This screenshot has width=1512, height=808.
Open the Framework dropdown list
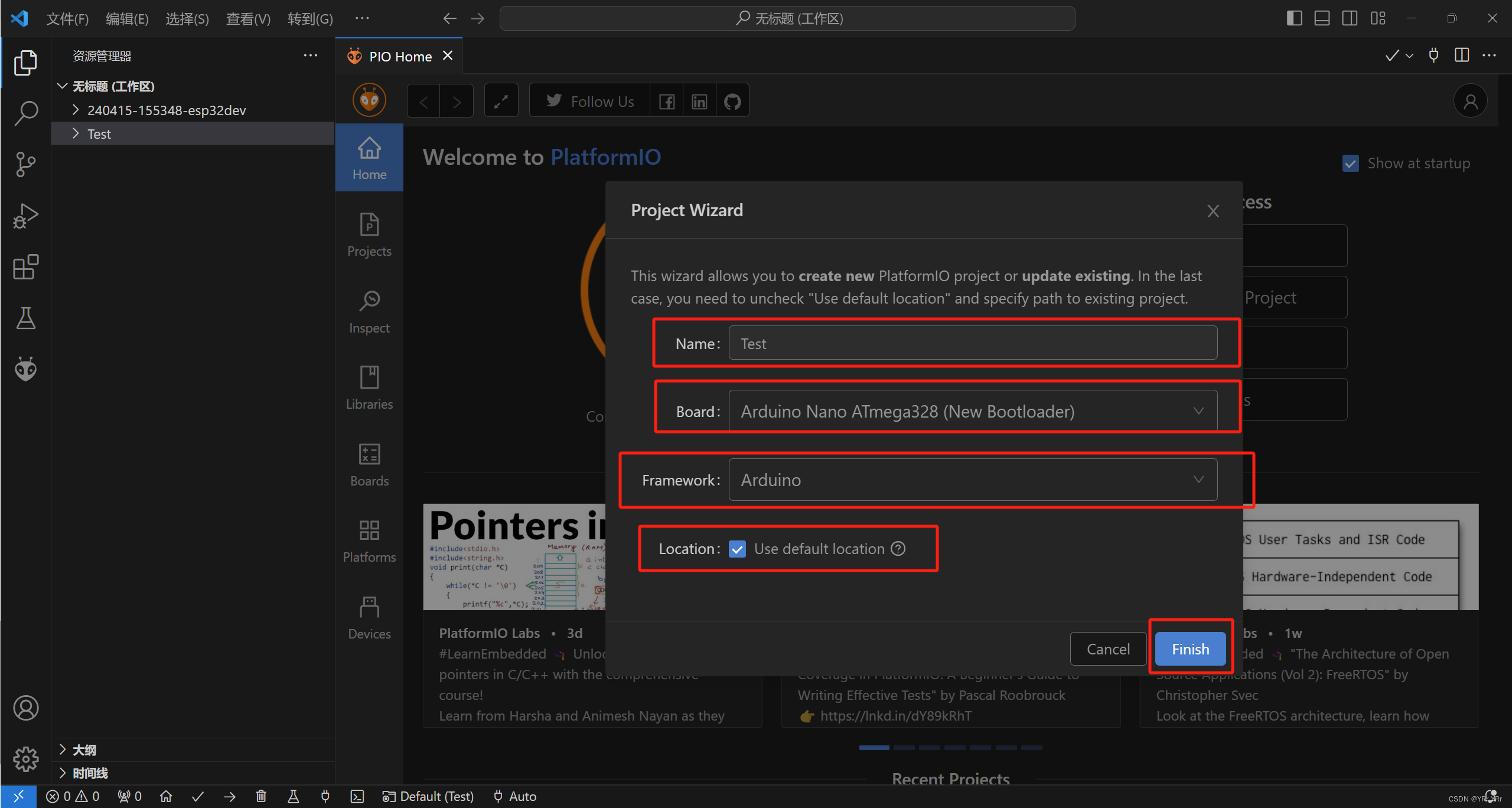[972, 480]
